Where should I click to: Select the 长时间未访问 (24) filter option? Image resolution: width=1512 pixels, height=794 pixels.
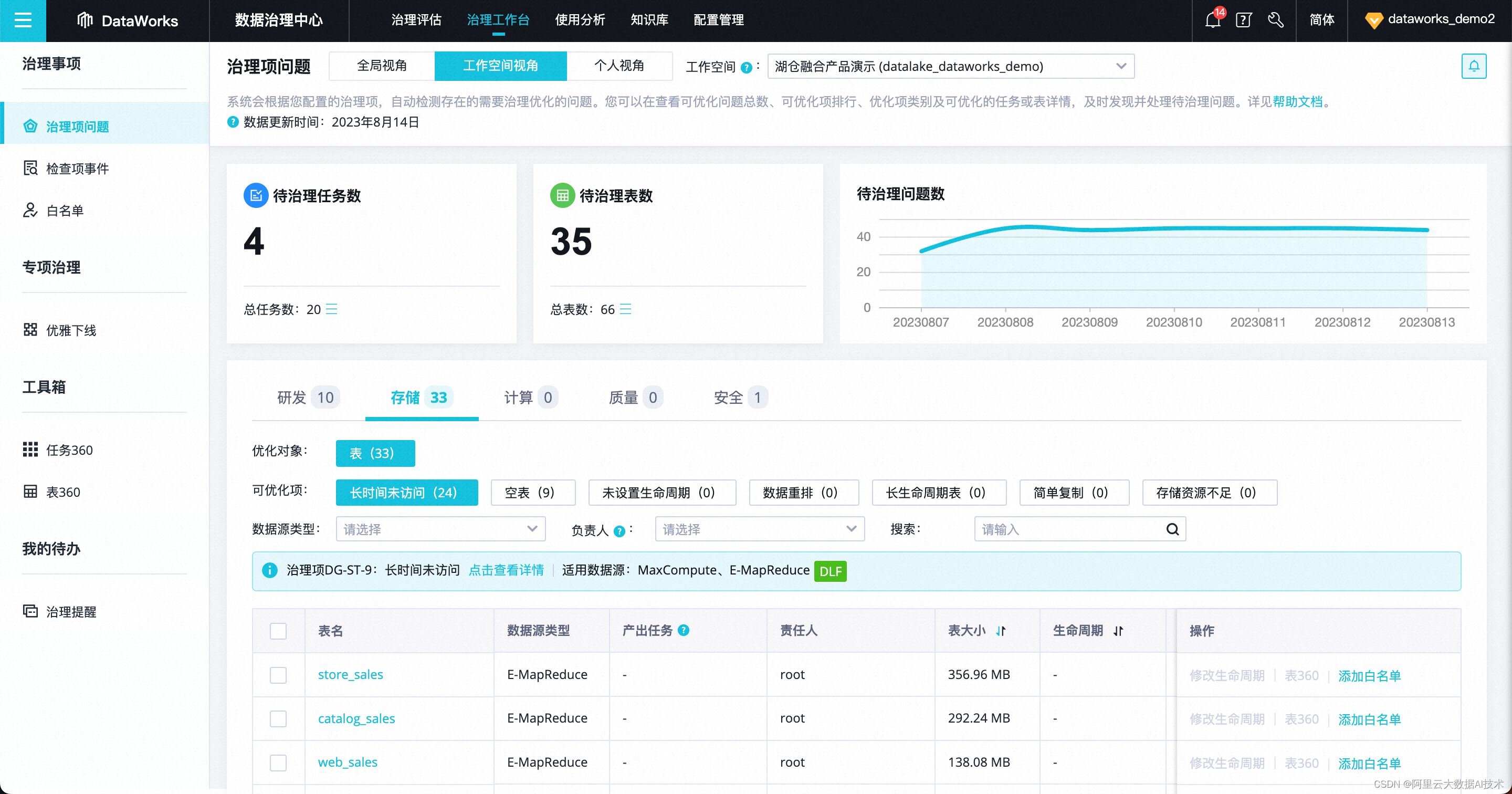pyautogui.click(x=407, y=493)
